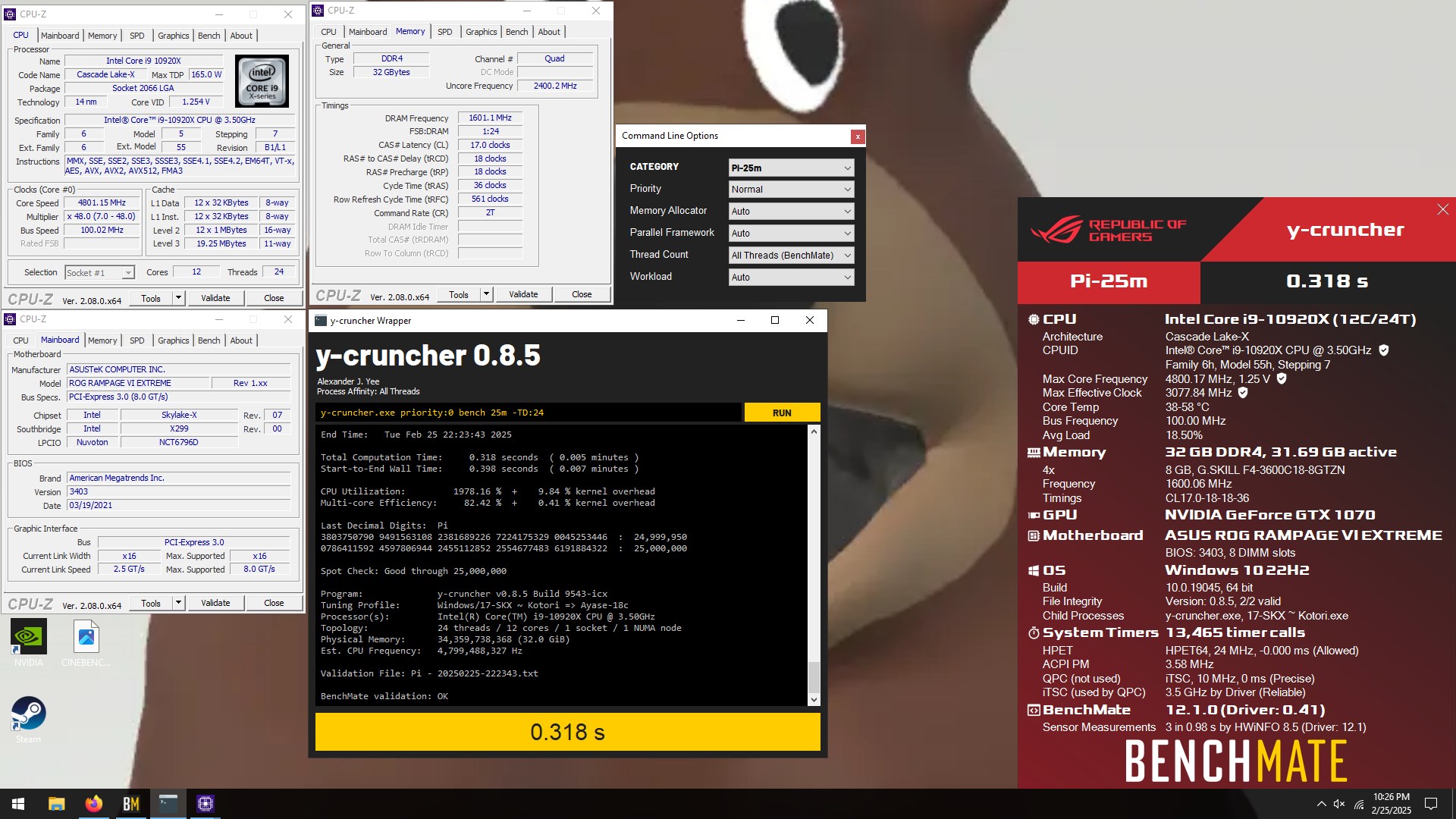1456x819 pixels.
Task: Open CINEBENCH desktop file icon
Action: (86, 643)
